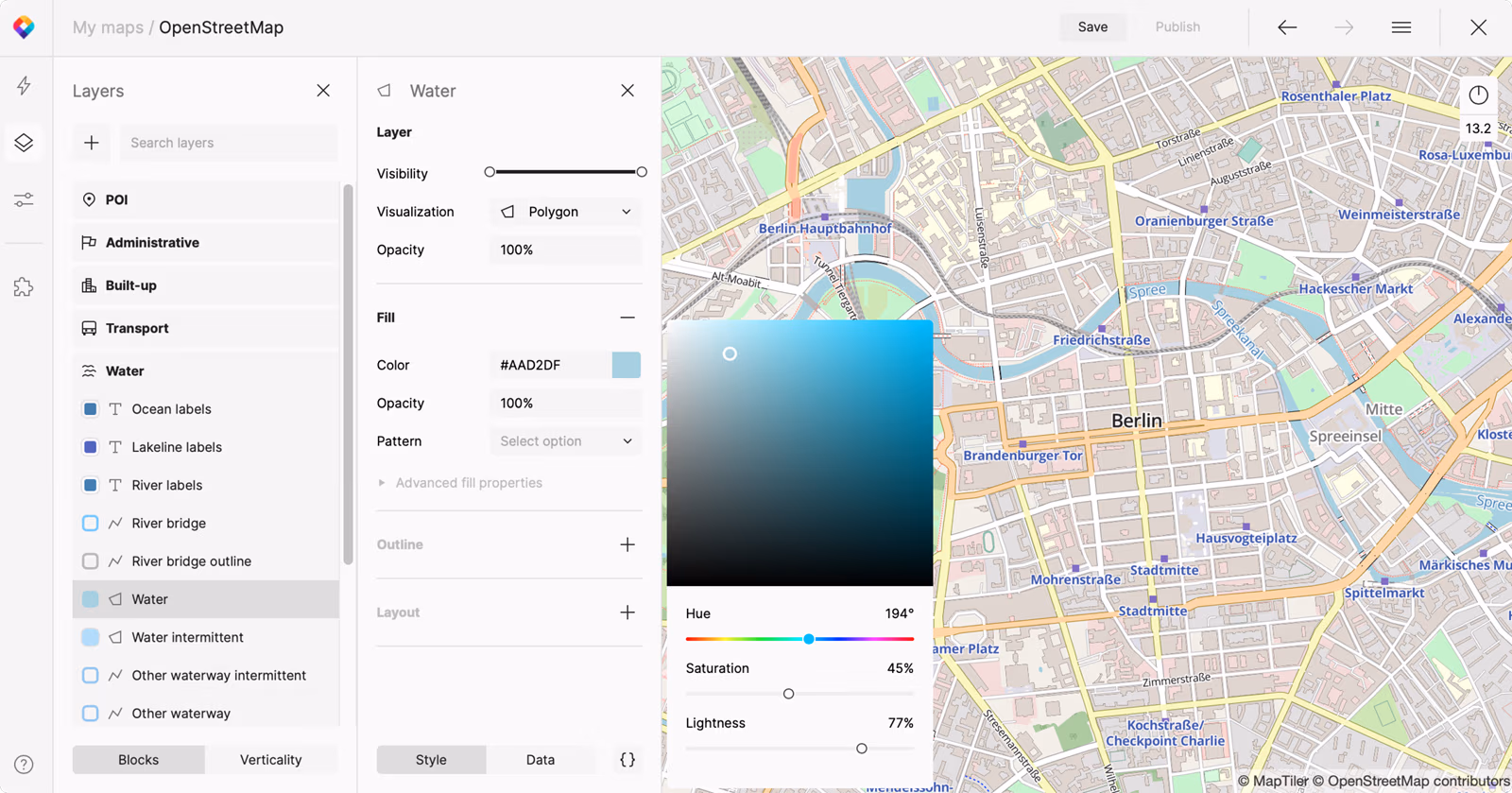Open the hamburger menu icon

click(x=1401, y=27)
